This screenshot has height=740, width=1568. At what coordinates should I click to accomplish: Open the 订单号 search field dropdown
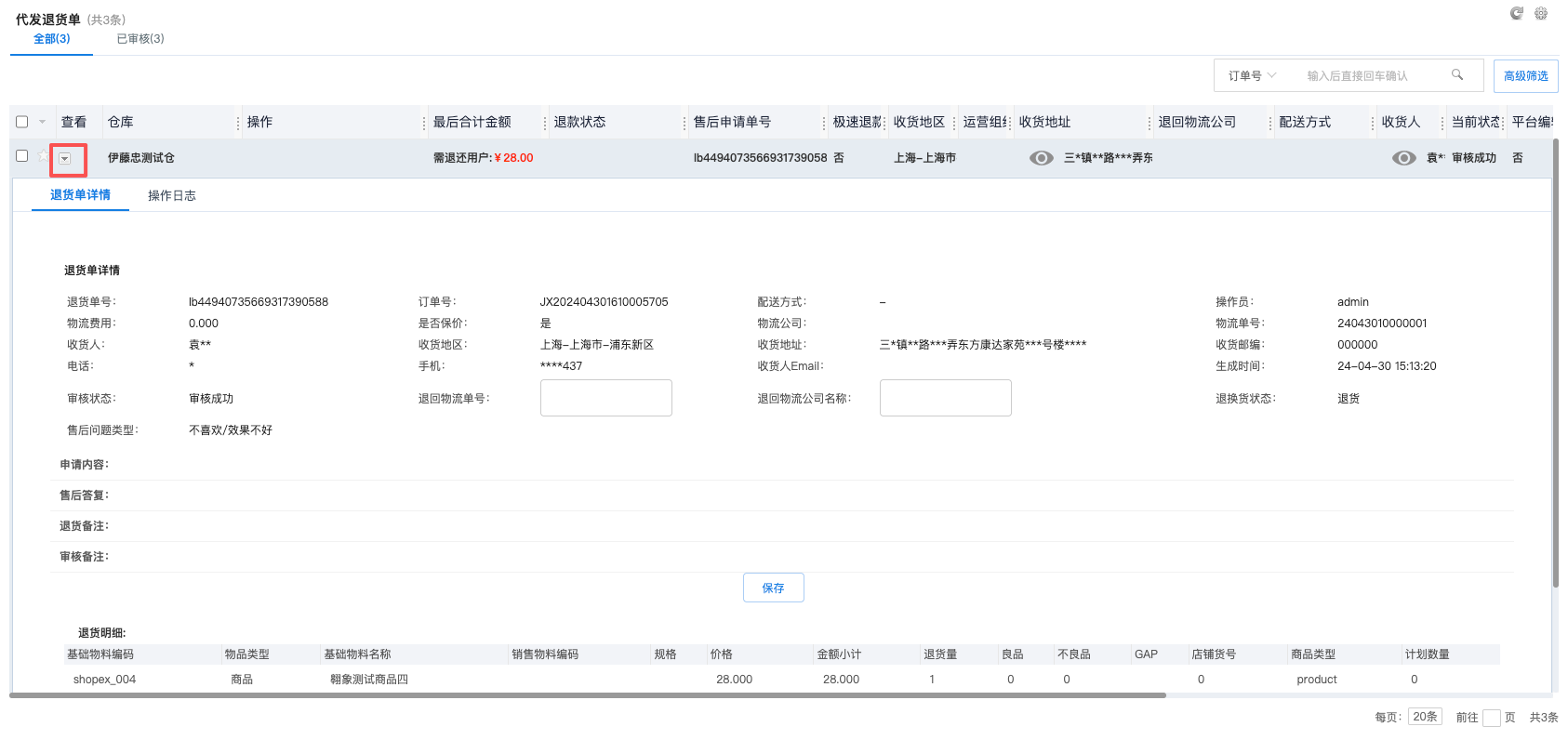click(1253, 75)
